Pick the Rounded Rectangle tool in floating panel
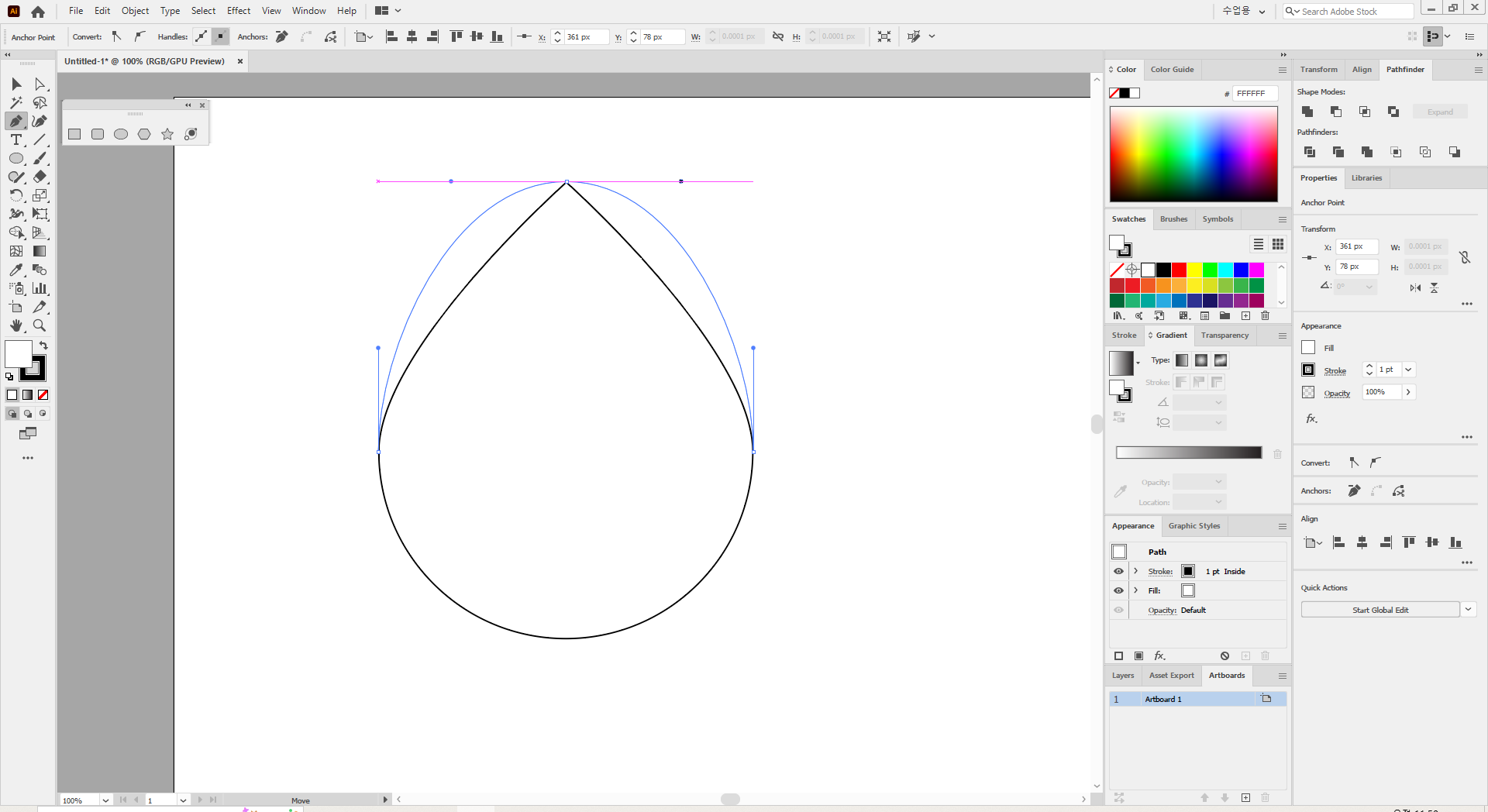Image resolution: width=1488 pixels, height=812 pixels. click(x=98, y=134)
